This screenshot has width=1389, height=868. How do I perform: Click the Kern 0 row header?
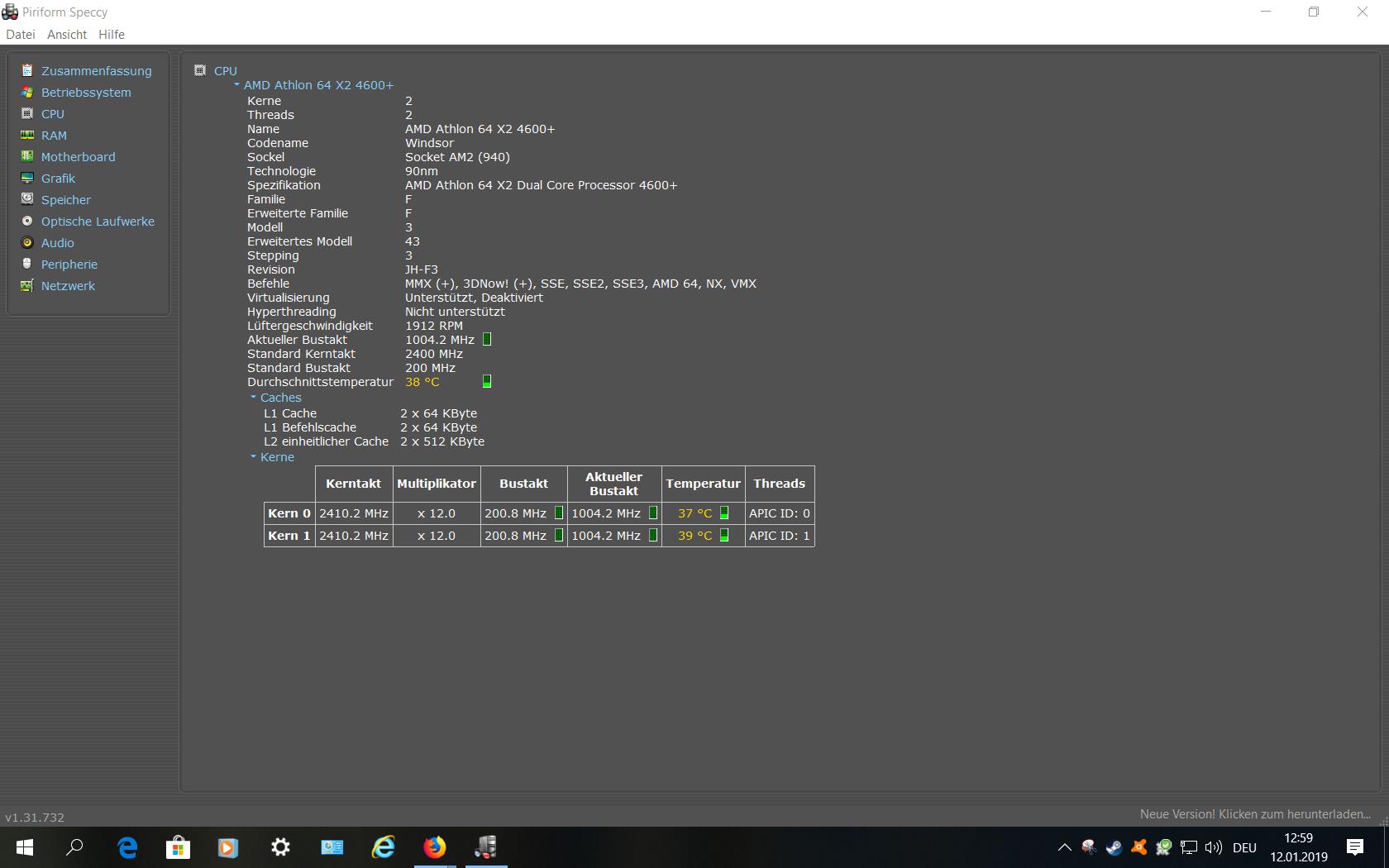click(289, 513)
